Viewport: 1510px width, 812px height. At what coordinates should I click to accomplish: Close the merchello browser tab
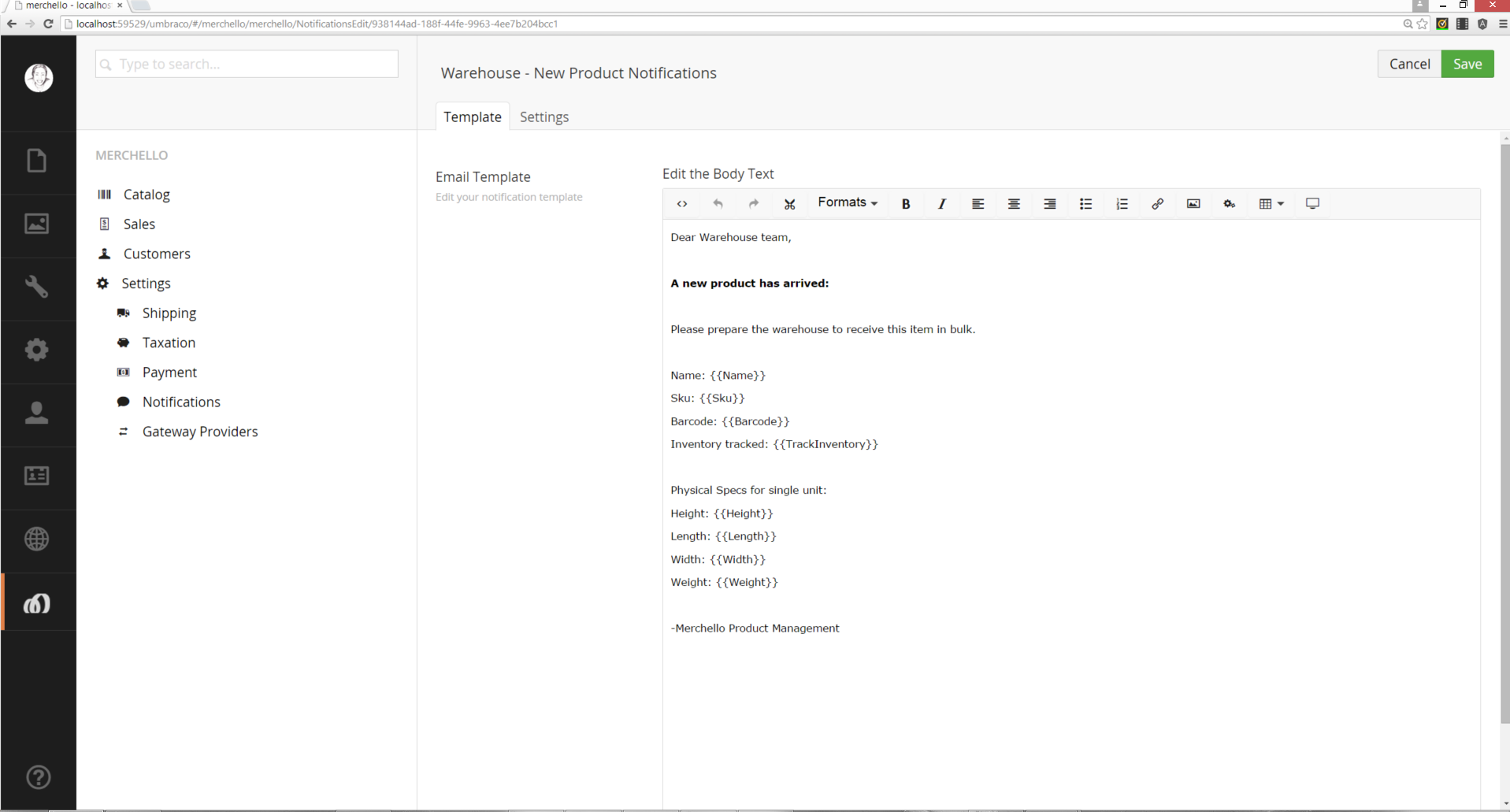tap(120, 6)
